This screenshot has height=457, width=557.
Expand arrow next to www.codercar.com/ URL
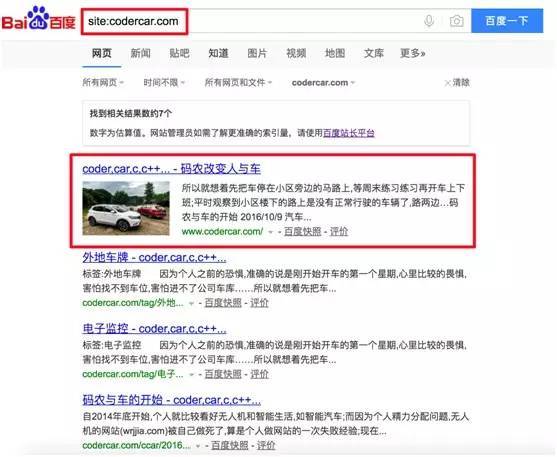[x=270, y=232]
